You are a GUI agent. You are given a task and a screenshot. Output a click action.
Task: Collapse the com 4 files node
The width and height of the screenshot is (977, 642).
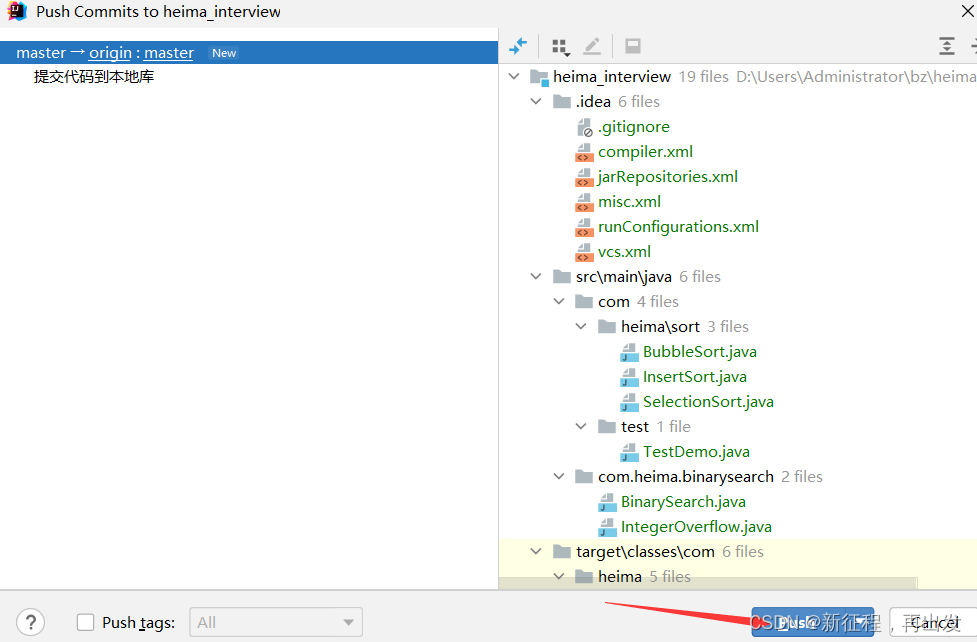click(x=559, y=301)
